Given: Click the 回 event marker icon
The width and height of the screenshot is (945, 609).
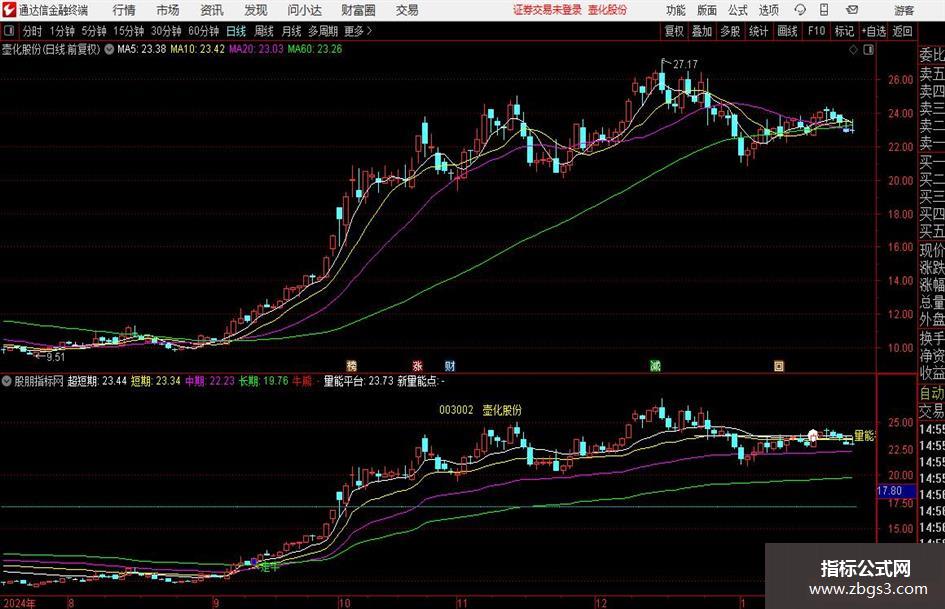Looking at the screenshot, I should pyautogui.click(x=779, y=365).
